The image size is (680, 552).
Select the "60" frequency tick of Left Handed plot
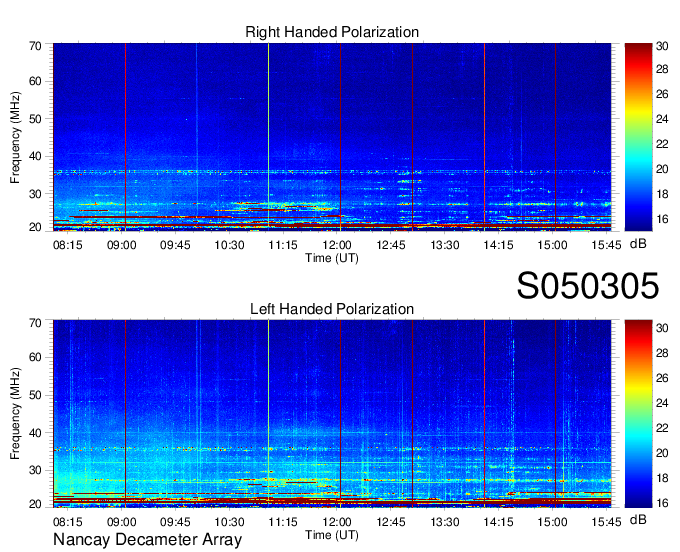click(35, 358)
